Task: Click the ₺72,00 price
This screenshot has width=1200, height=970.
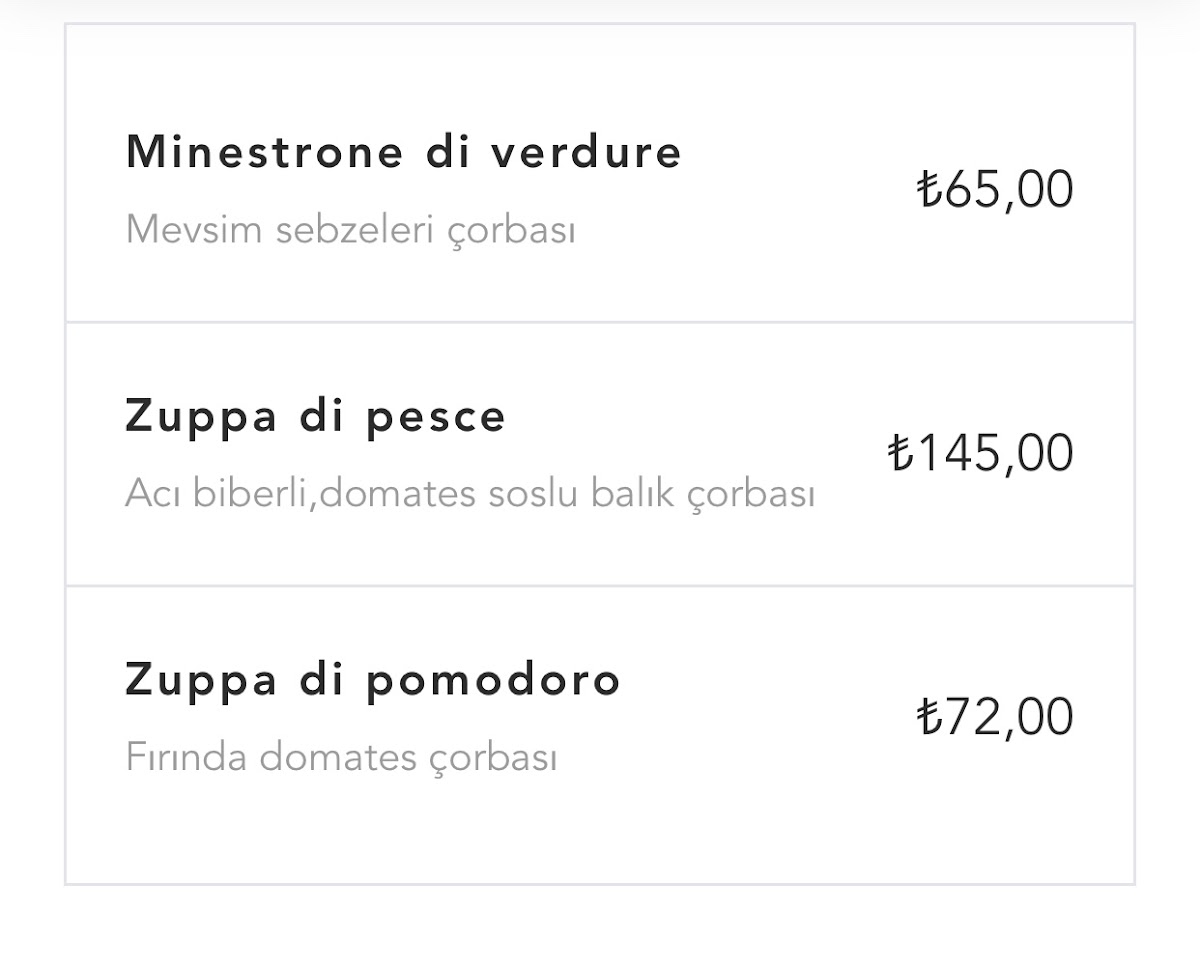Action: coord(995,716)
